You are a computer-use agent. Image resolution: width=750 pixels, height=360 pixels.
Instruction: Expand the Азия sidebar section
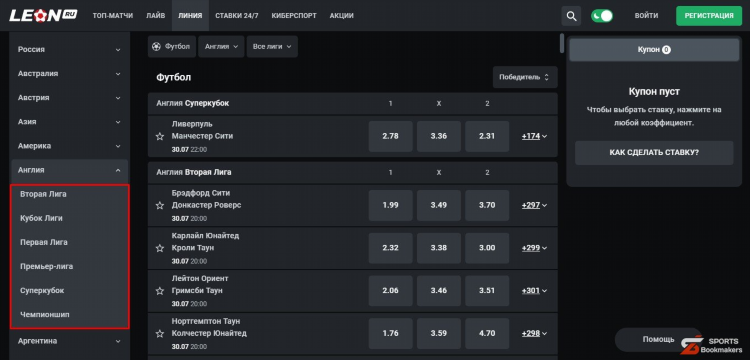[x=69, y=121]
